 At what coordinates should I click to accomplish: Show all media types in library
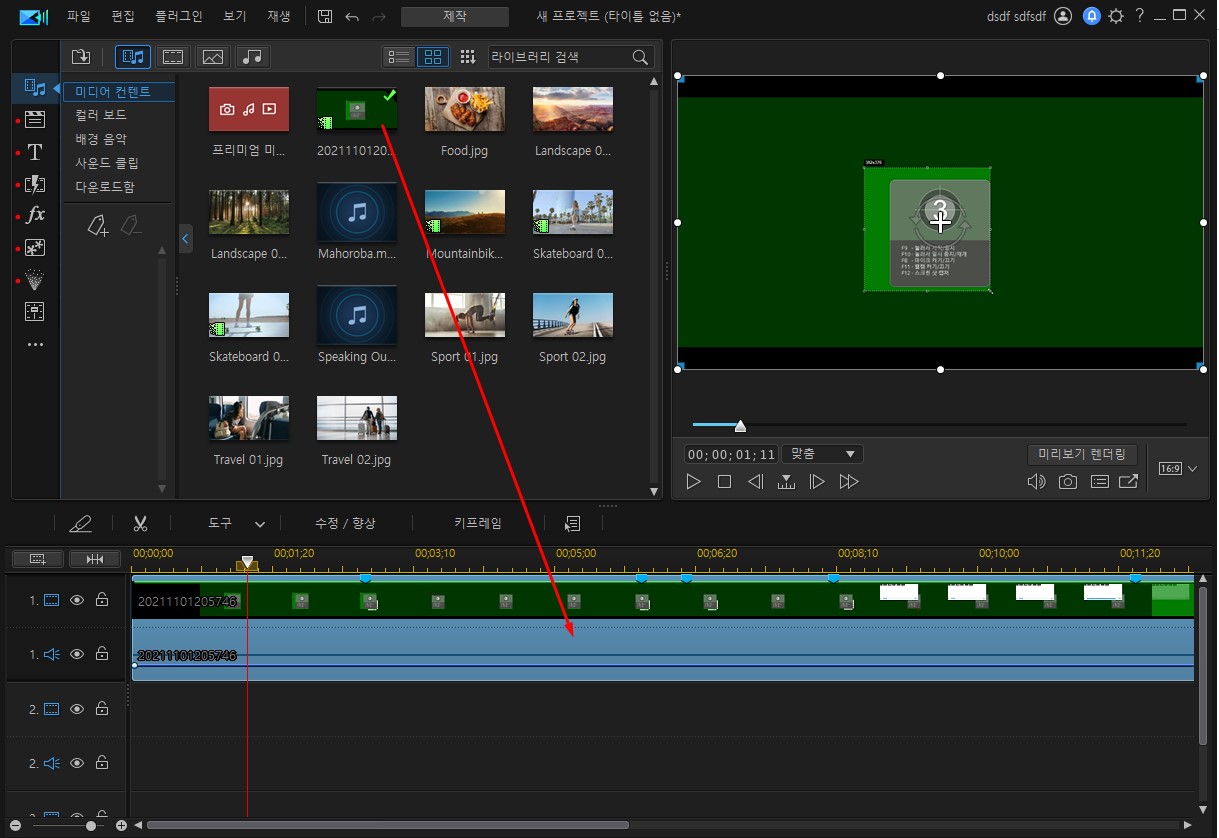[133, 57]
